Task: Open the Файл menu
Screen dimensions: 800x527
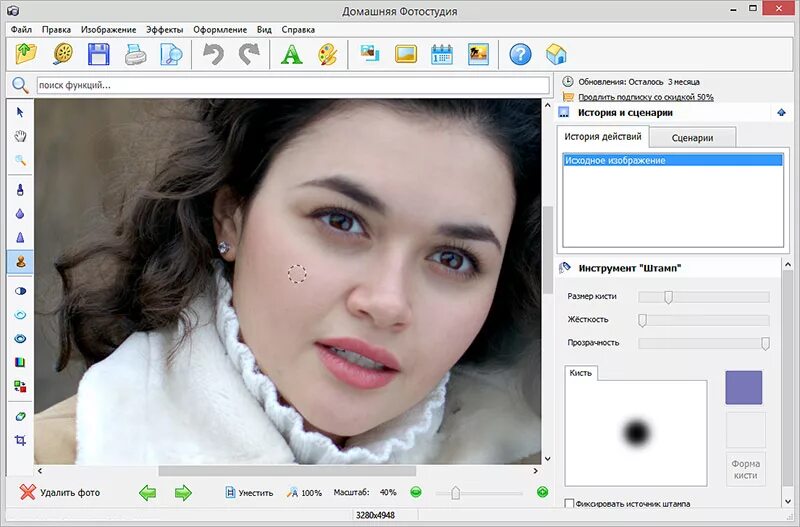Action: pos(21,30)
